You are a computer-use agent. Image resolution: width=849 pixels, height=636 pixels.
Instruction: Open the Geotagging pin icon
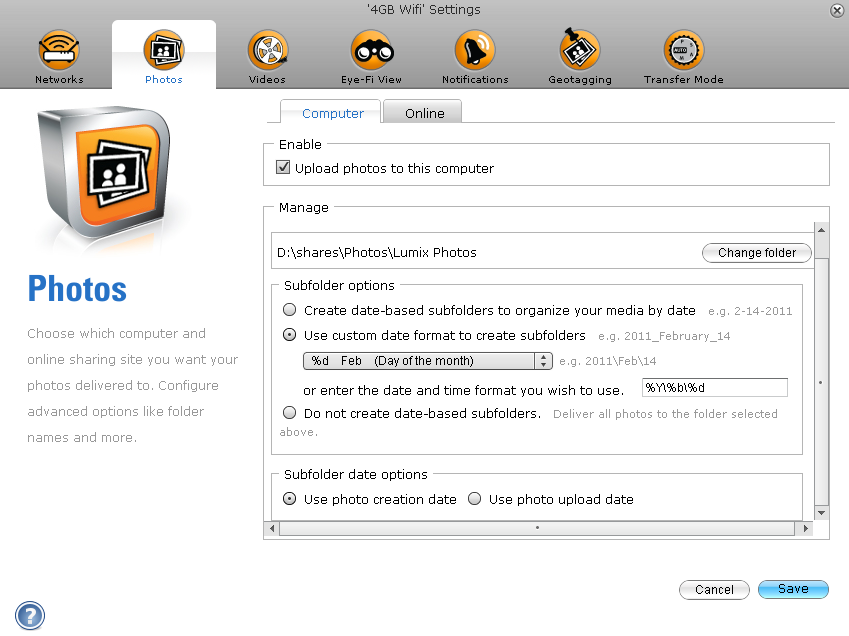(x=579, y=50)
